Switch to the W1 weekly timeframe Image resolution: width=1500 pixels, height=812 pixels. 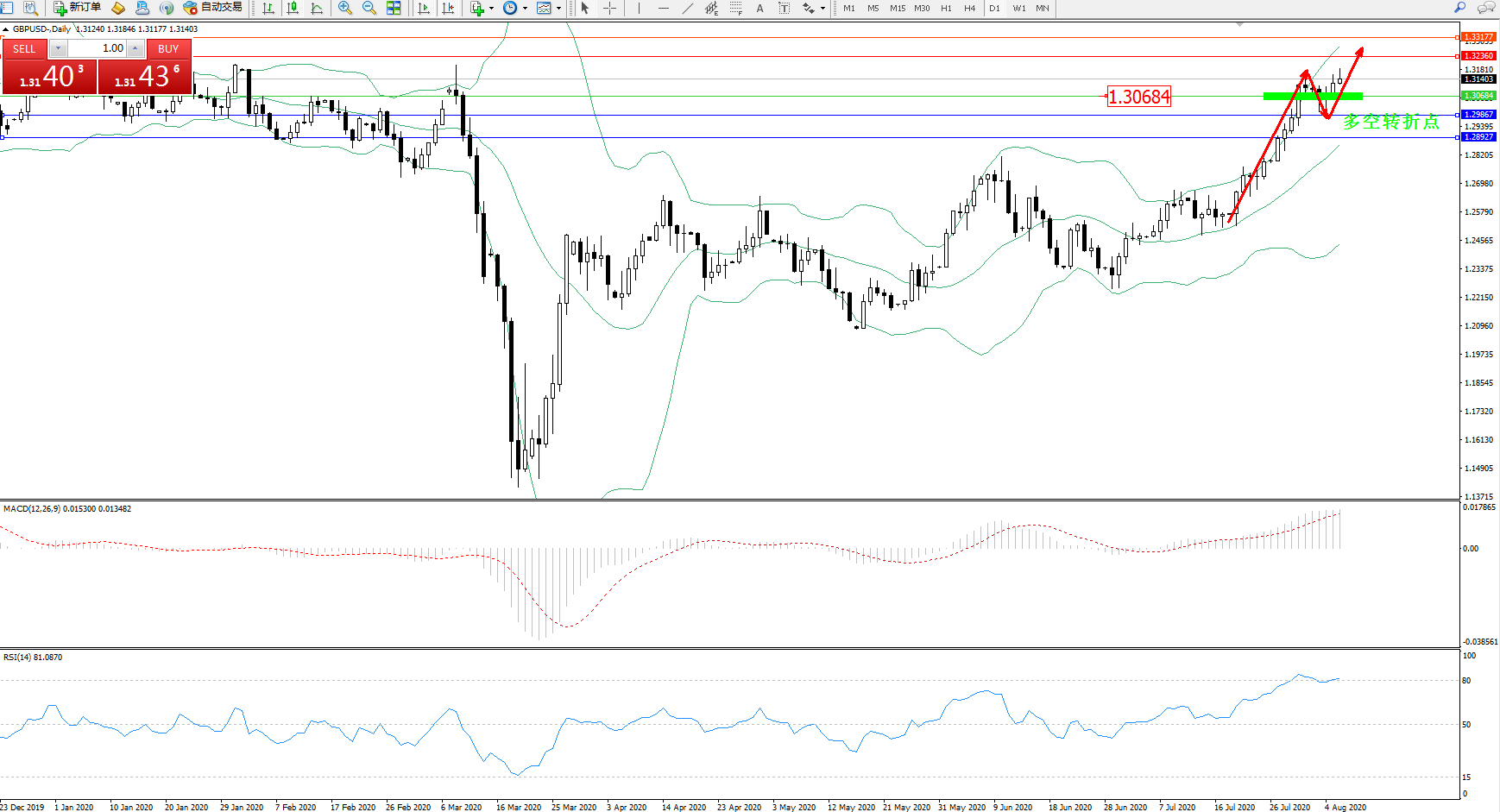tap(1019, 8)
